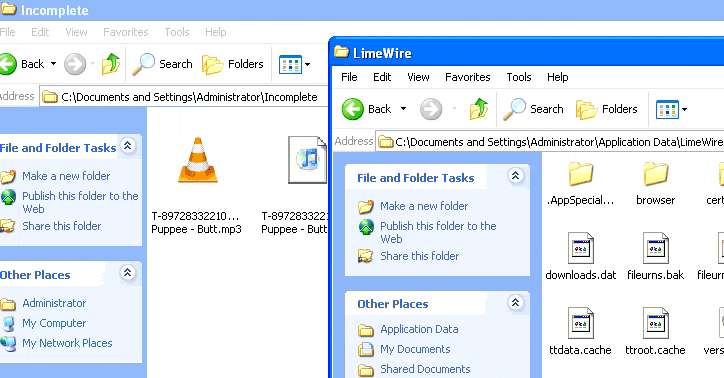The width and height of the screenshot is (724, 378).
Task: Open the Tools menu in the LimeWire window
Action: (519, 77)
